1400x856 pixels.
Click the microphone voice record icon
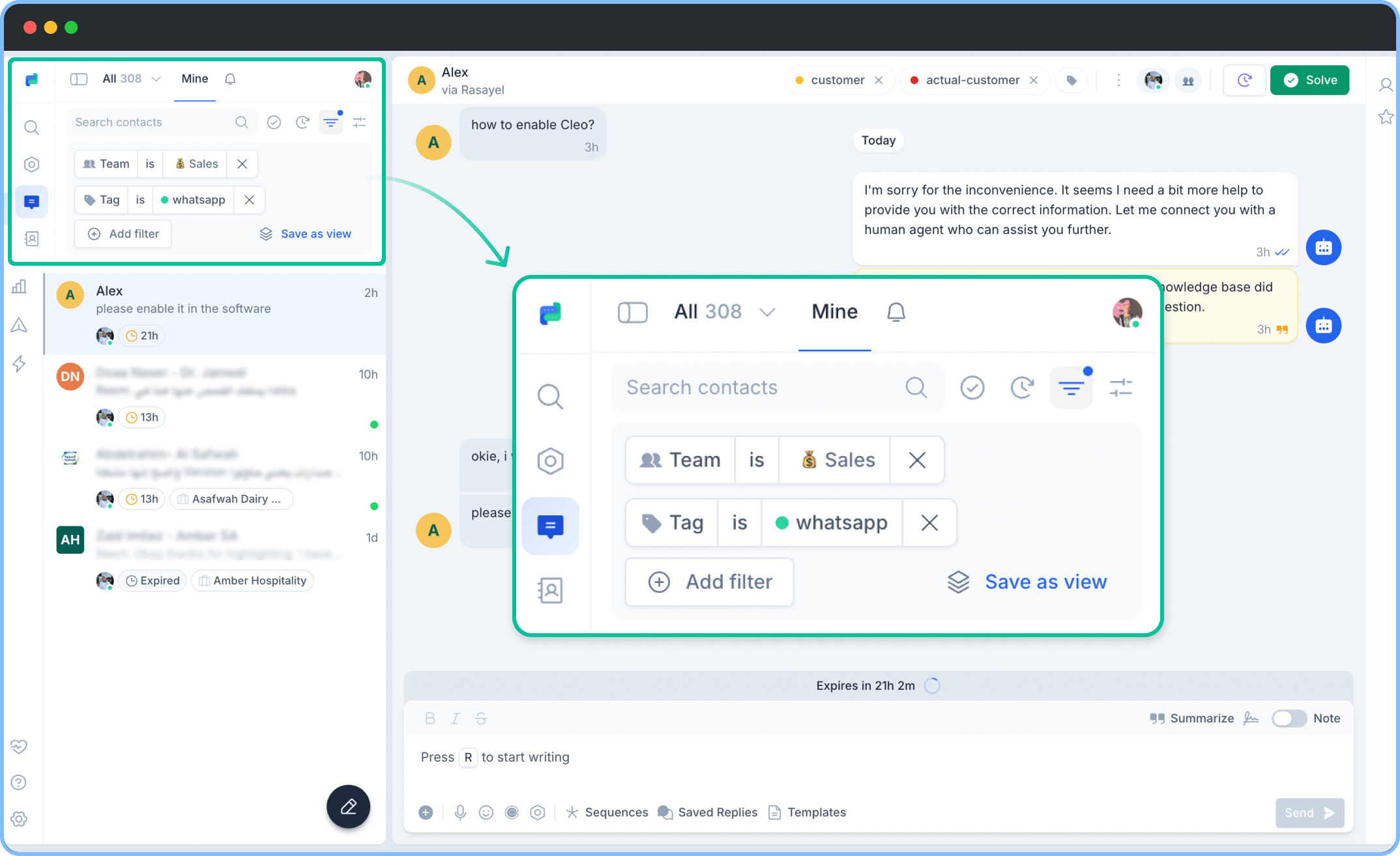tap(460, 812)
